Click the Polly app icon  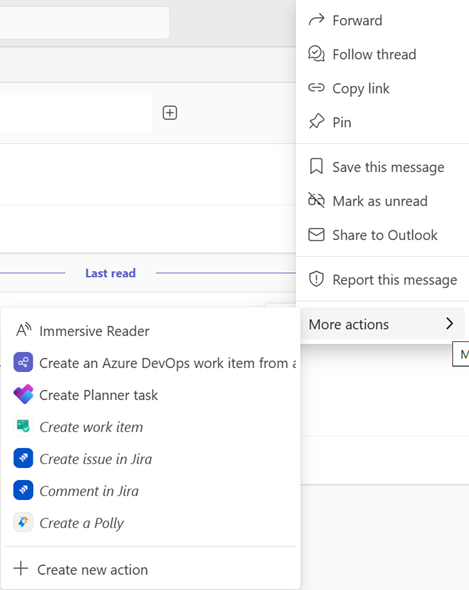[23, 522]
